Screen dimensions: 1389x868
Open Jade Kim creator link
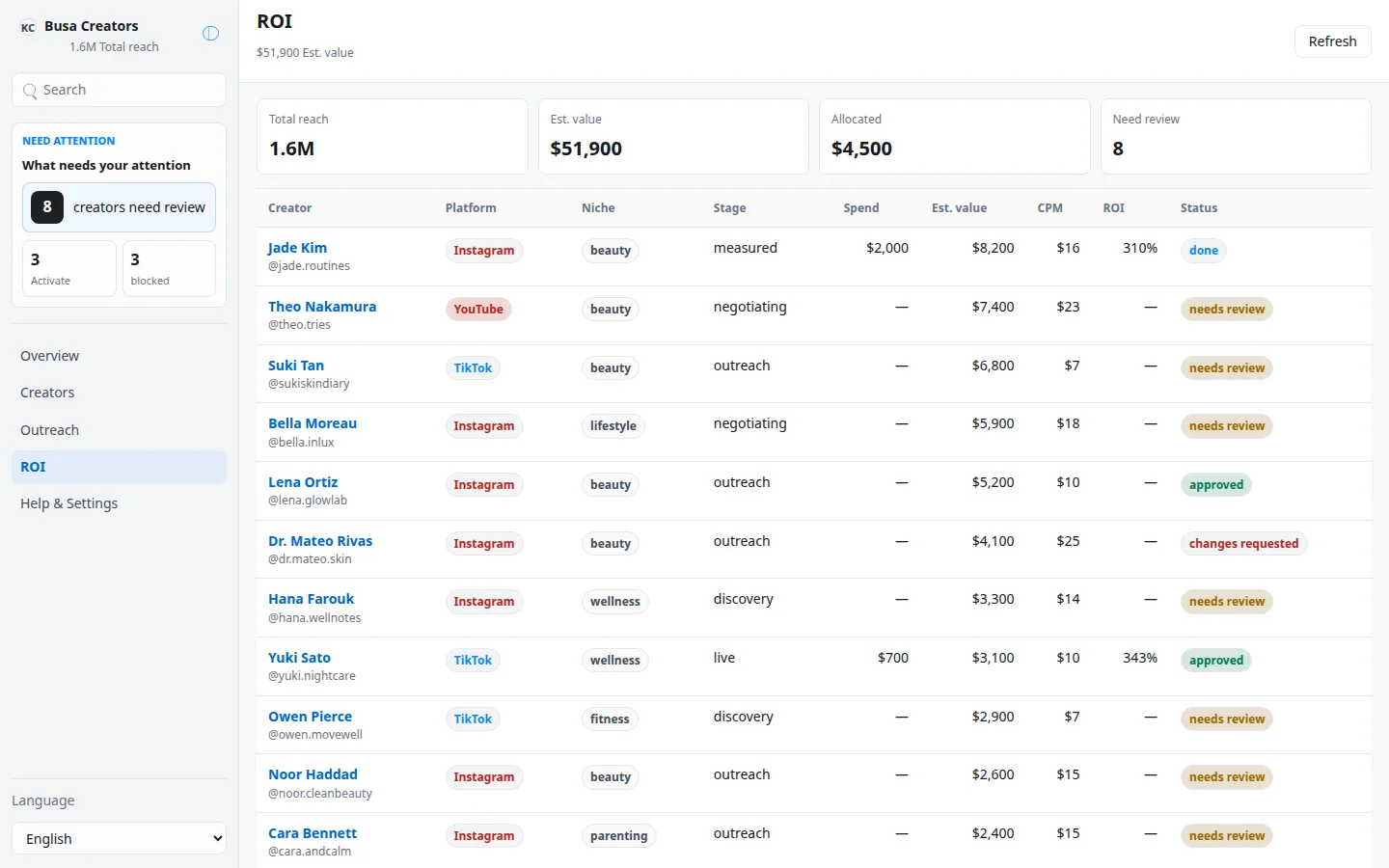coord(297,248)
